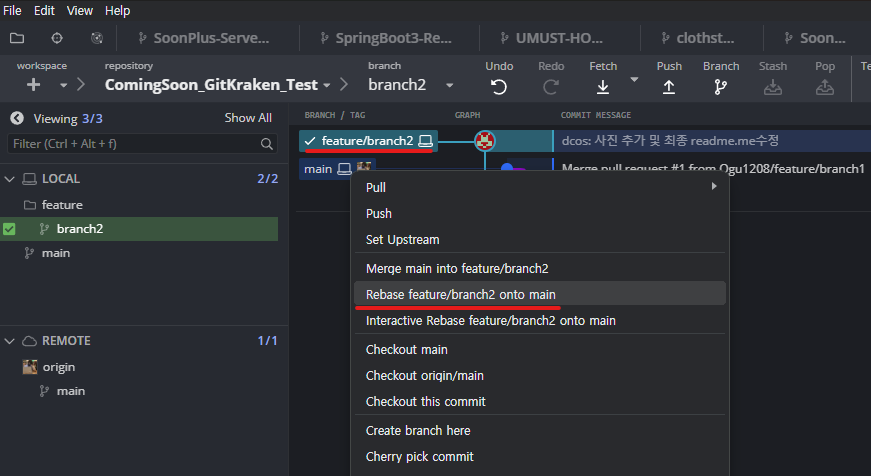Click the crosshair focus icon in tab bar

[57, 38]
